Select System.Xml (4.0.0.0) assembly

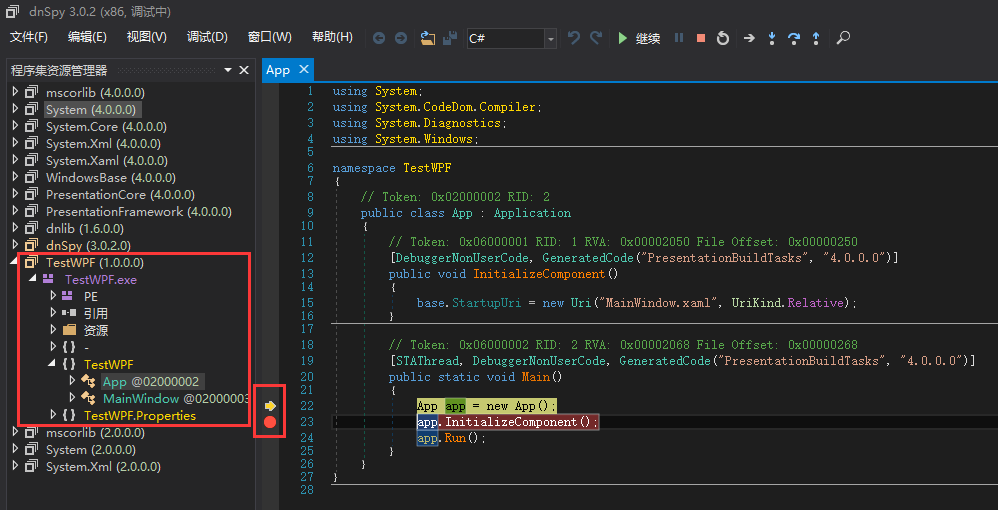click(103, 144)
